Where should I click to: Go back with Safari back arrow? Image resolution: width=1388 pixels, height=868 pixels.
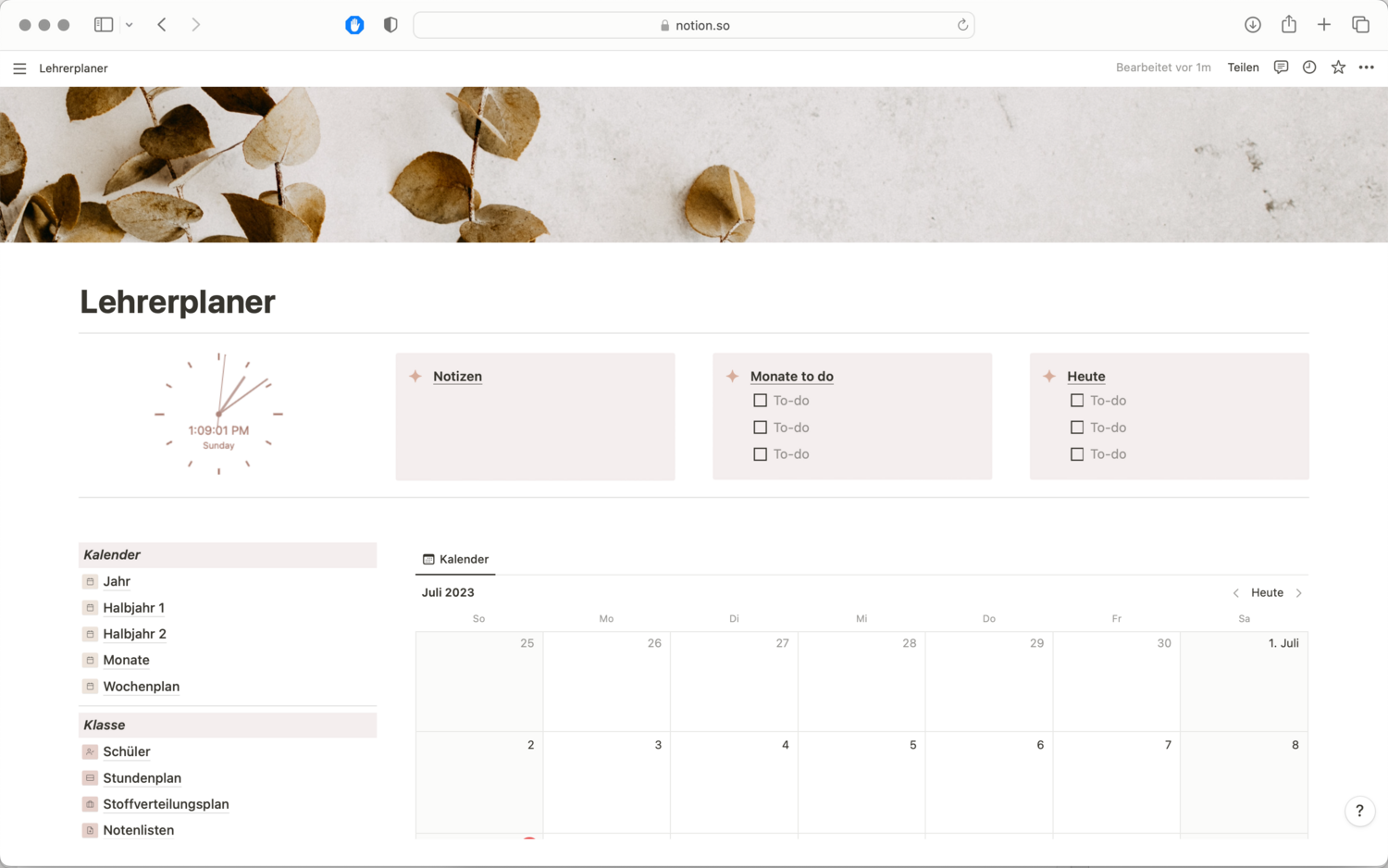click(x=162, y=25)
